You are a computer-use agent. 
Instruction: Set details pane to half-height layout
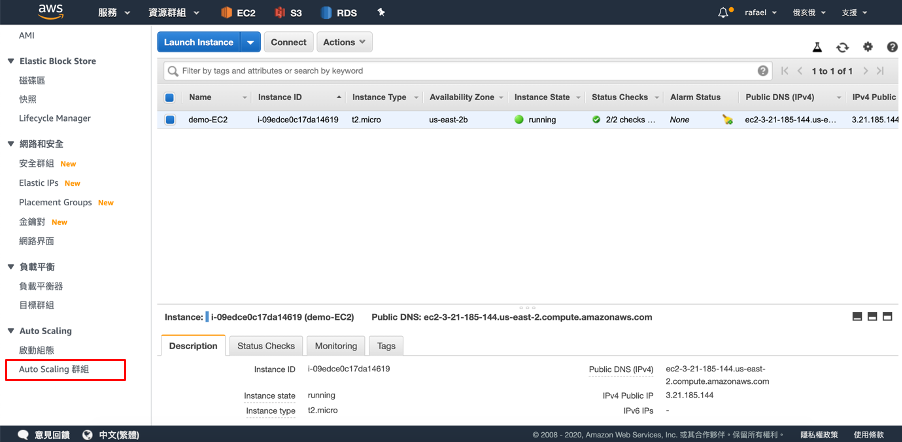pos(872,317)
